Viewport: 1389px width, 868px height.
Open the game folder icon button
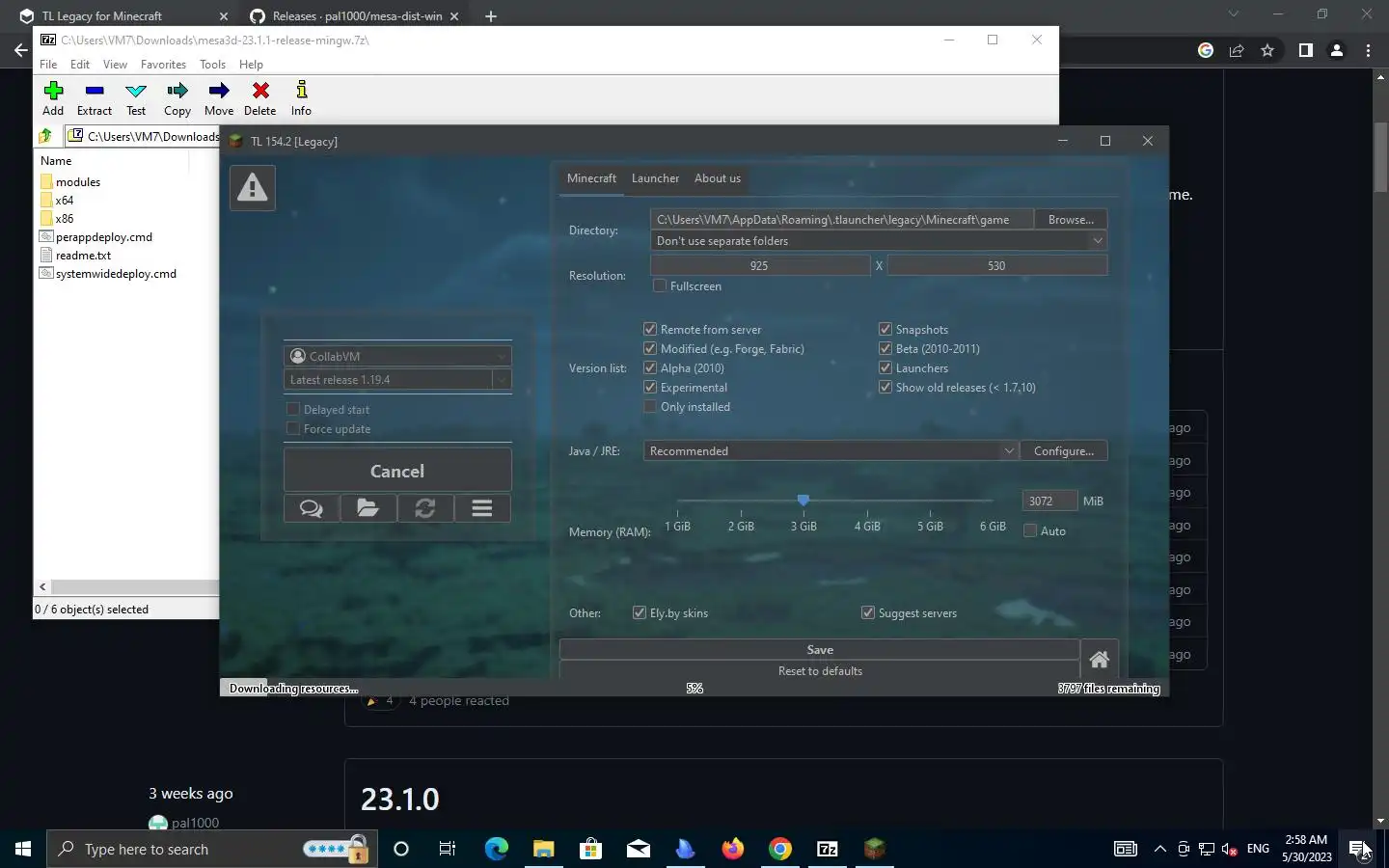[x=368, y=508]
